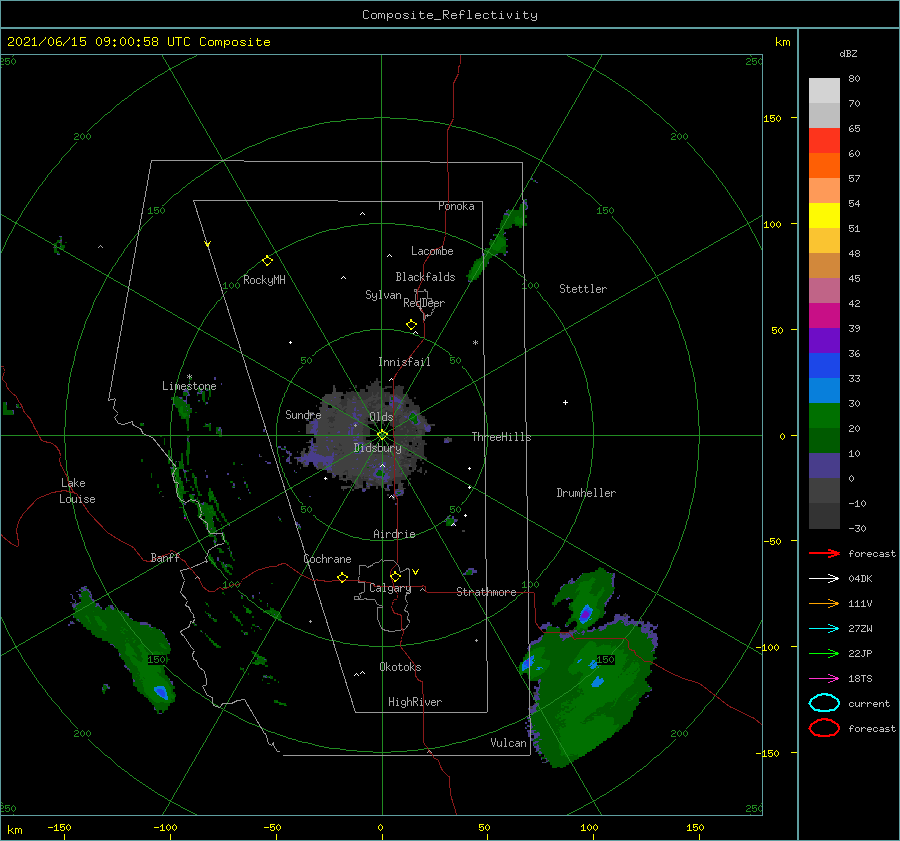Click the RockyMH label
The width and height of the screenshot is (900, 841).
(x=264, y=280)
